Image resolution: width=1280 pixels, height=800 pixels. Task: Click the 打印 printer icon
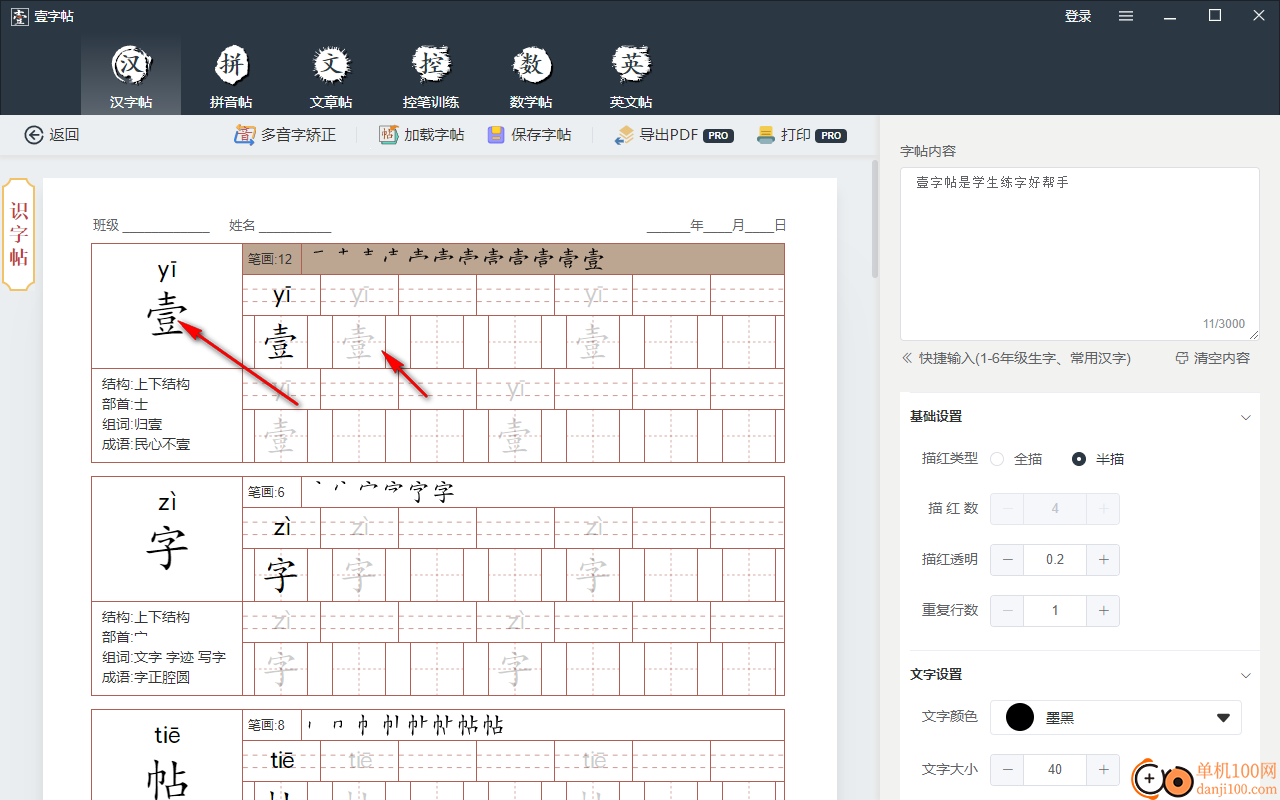coord(766,135)
